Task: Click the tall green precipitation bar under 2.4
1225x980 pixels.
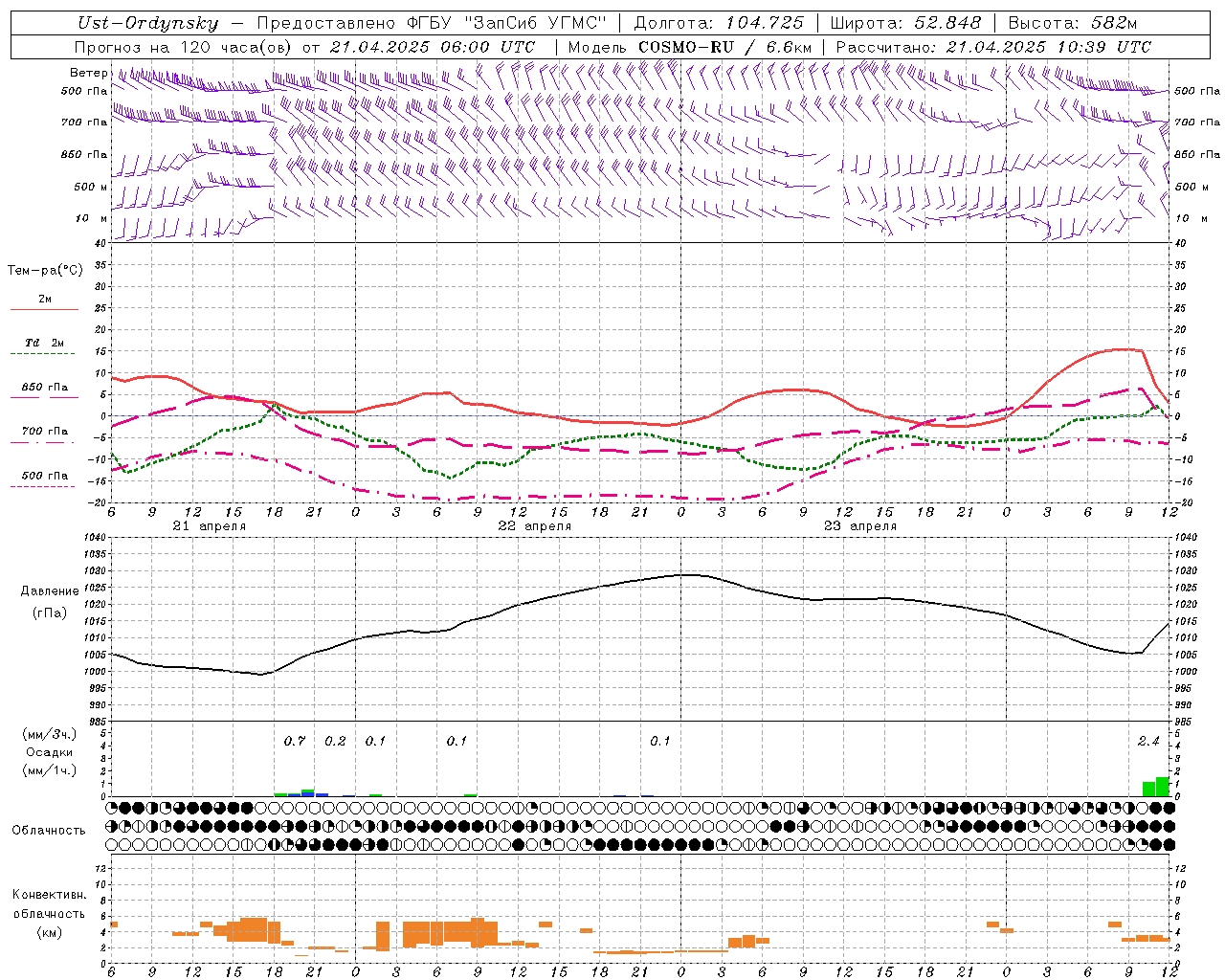Action: 1162,787
